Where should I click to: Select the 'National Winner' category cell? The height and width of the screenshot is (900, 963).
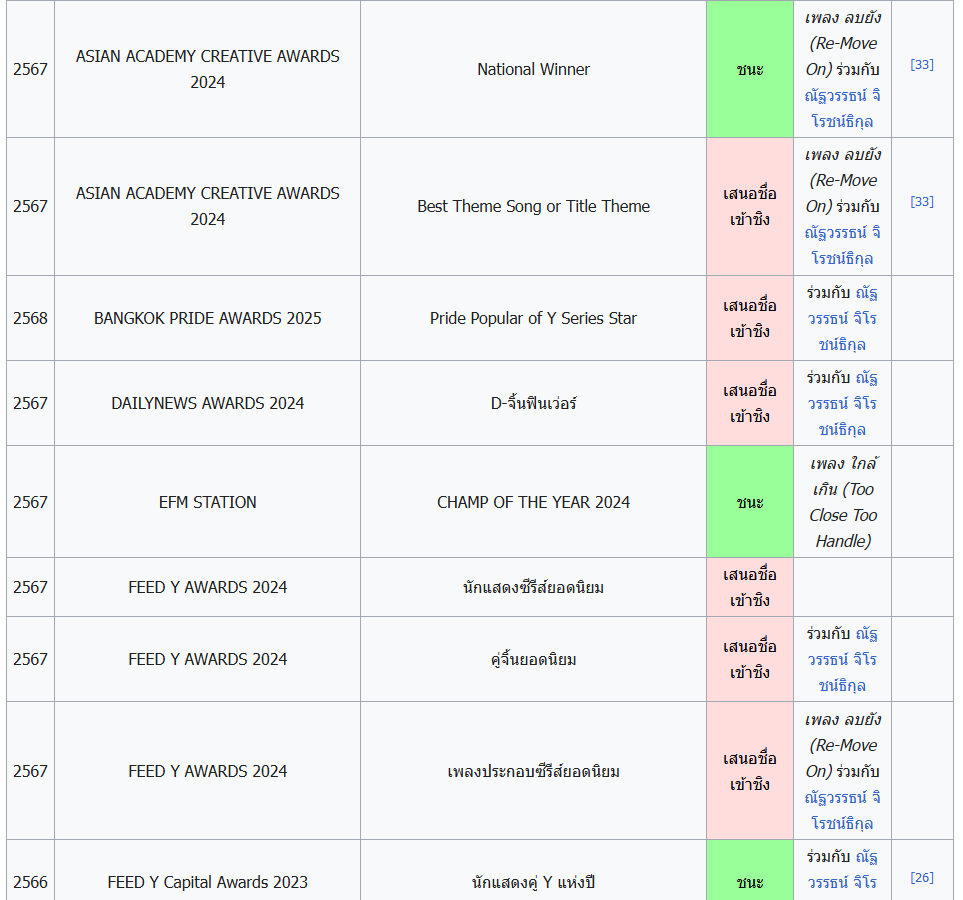tap(533, 69)
